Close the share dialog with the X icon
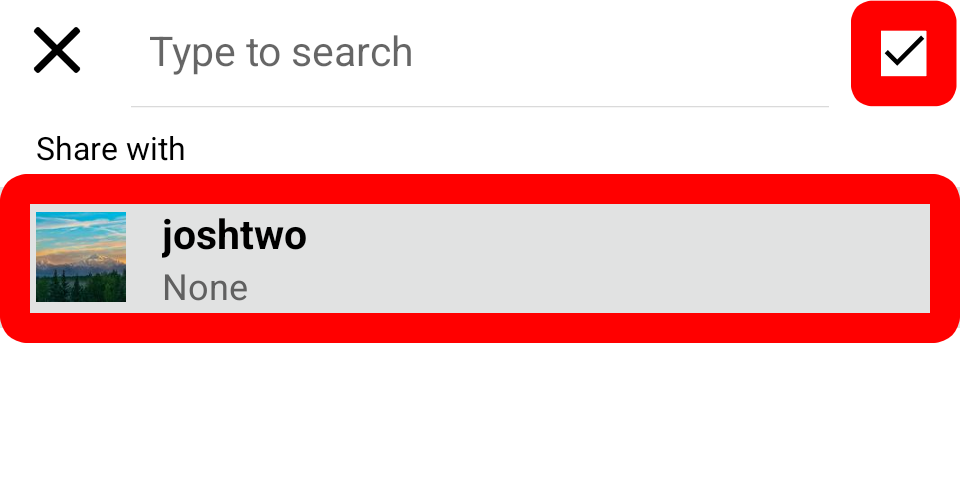Image resolution: width=960 pixels, height=494 pixels. click(x=57, y=50)
